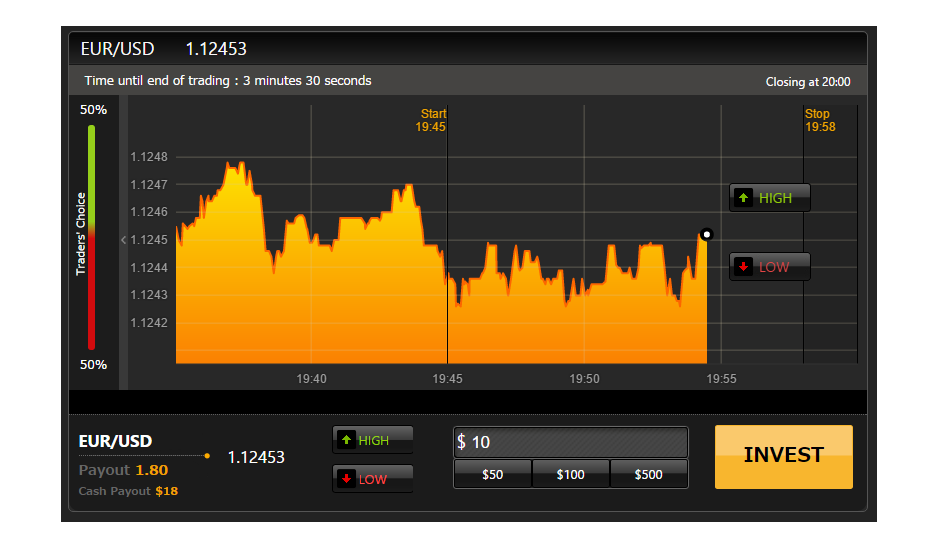The height and width of the screenshot is (556, 936).
Task: Expand the left chevron beside the chart
Action: (x=123, y=240)
